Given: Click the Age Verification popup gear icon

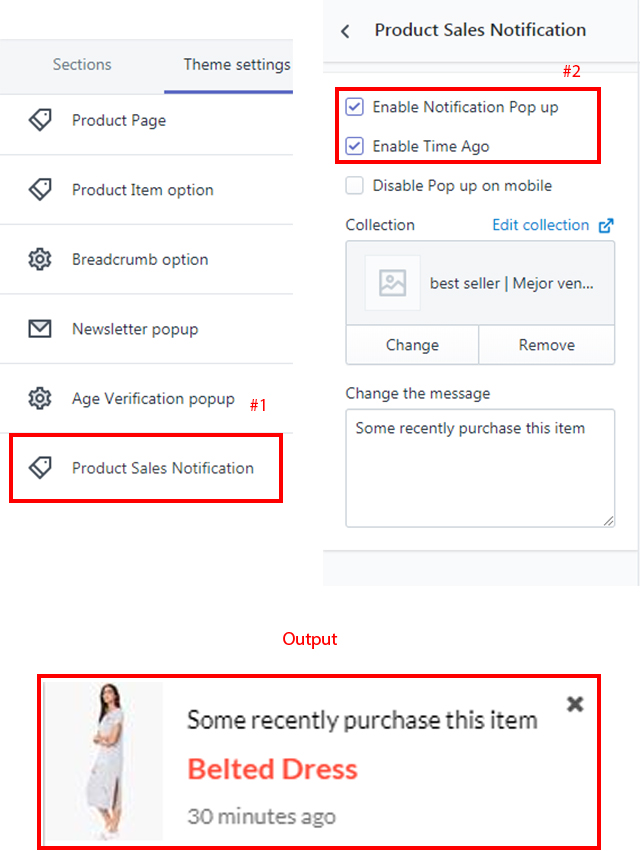Looking at the screenshot, I should 40,398.
